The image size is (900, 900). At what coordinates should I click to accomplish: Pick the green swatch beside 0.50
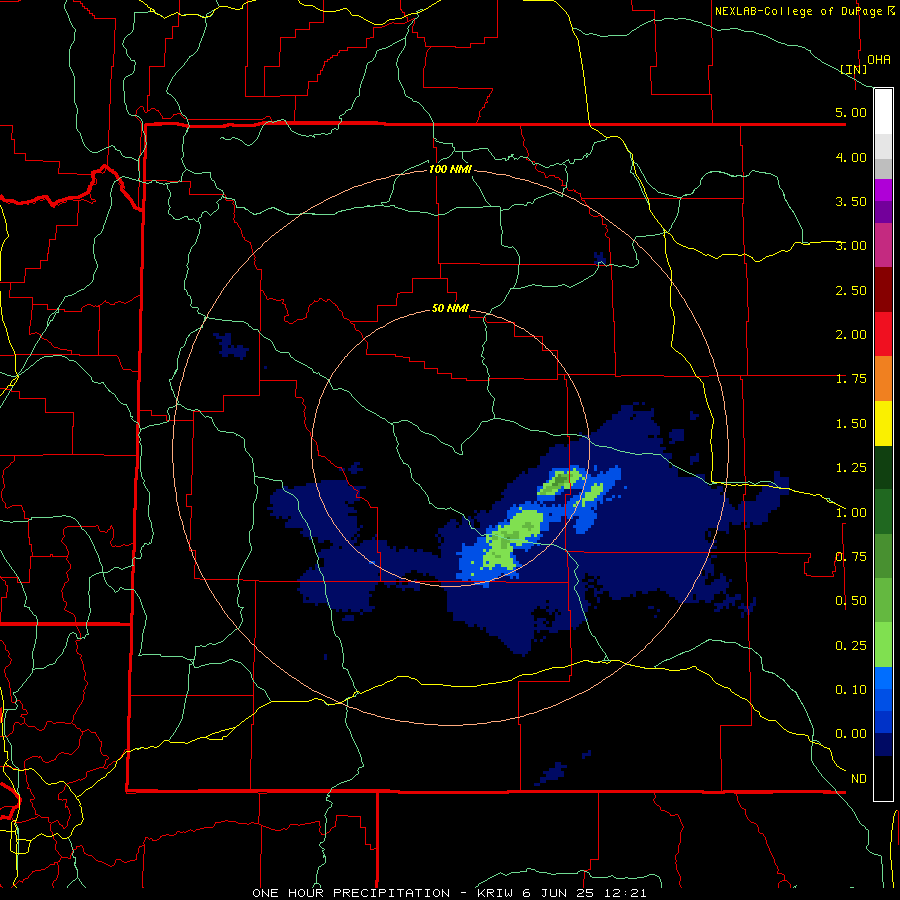[883, 601]
